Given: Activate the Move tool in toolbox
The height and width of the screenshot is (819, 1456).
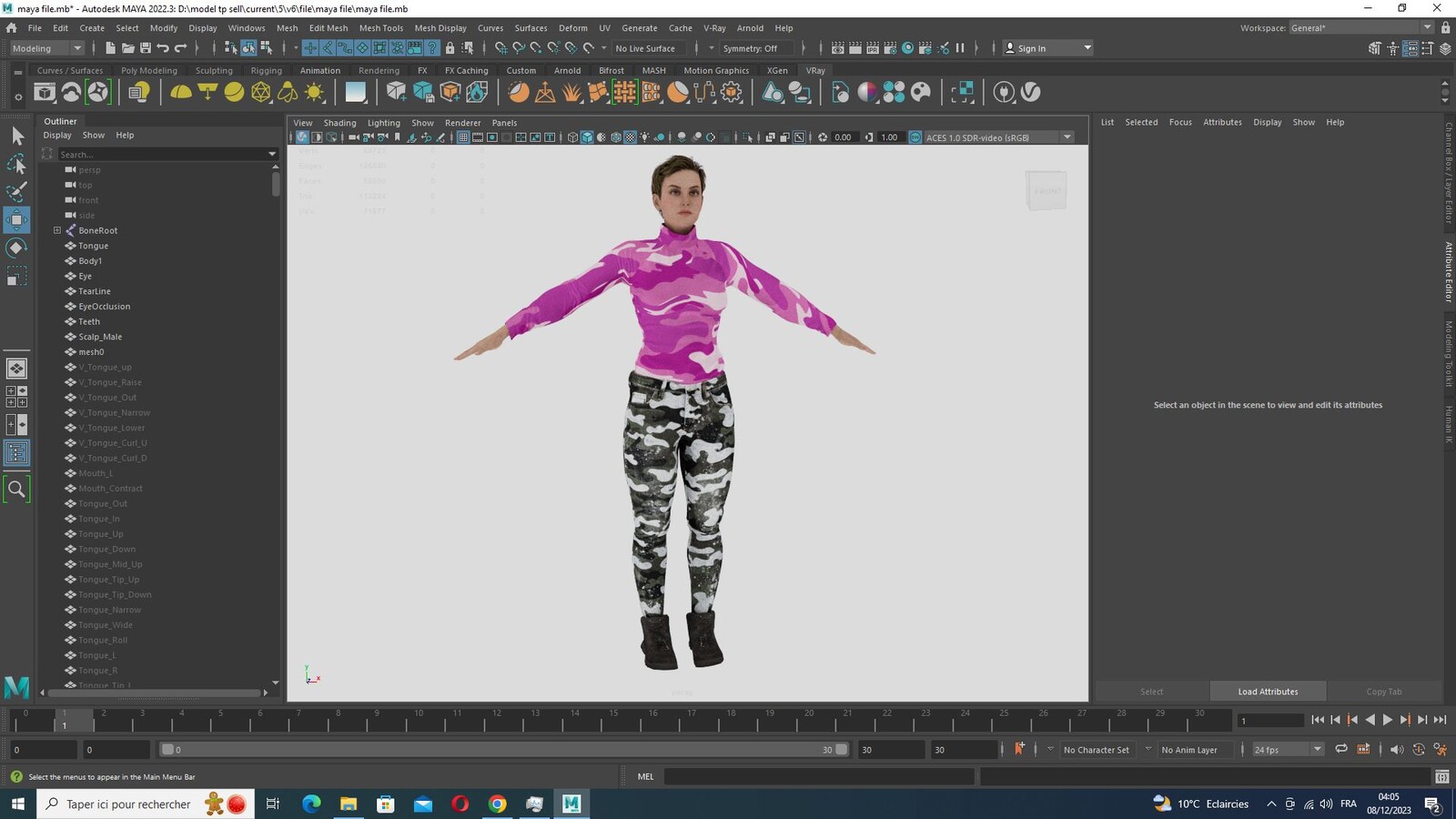Looking at the screenshot, I should 16,219.
